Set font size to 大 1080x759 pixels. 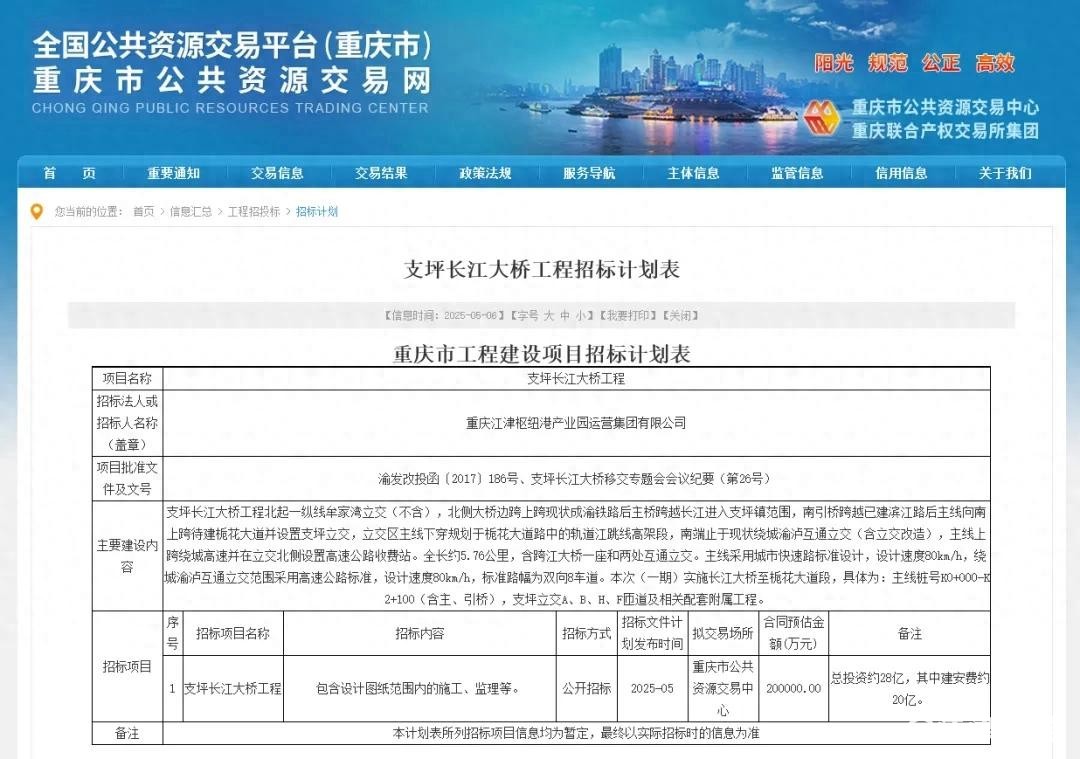[x=549, y=315]
